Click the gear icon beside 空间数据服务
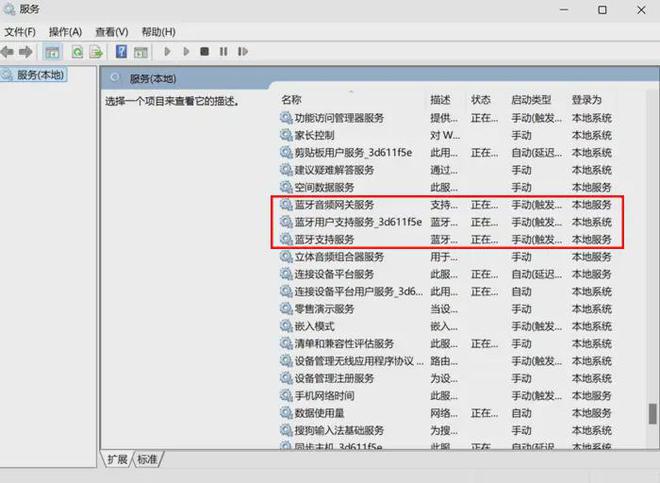The height and width of the screenshot is (483, 660). [x=286, y=187]
